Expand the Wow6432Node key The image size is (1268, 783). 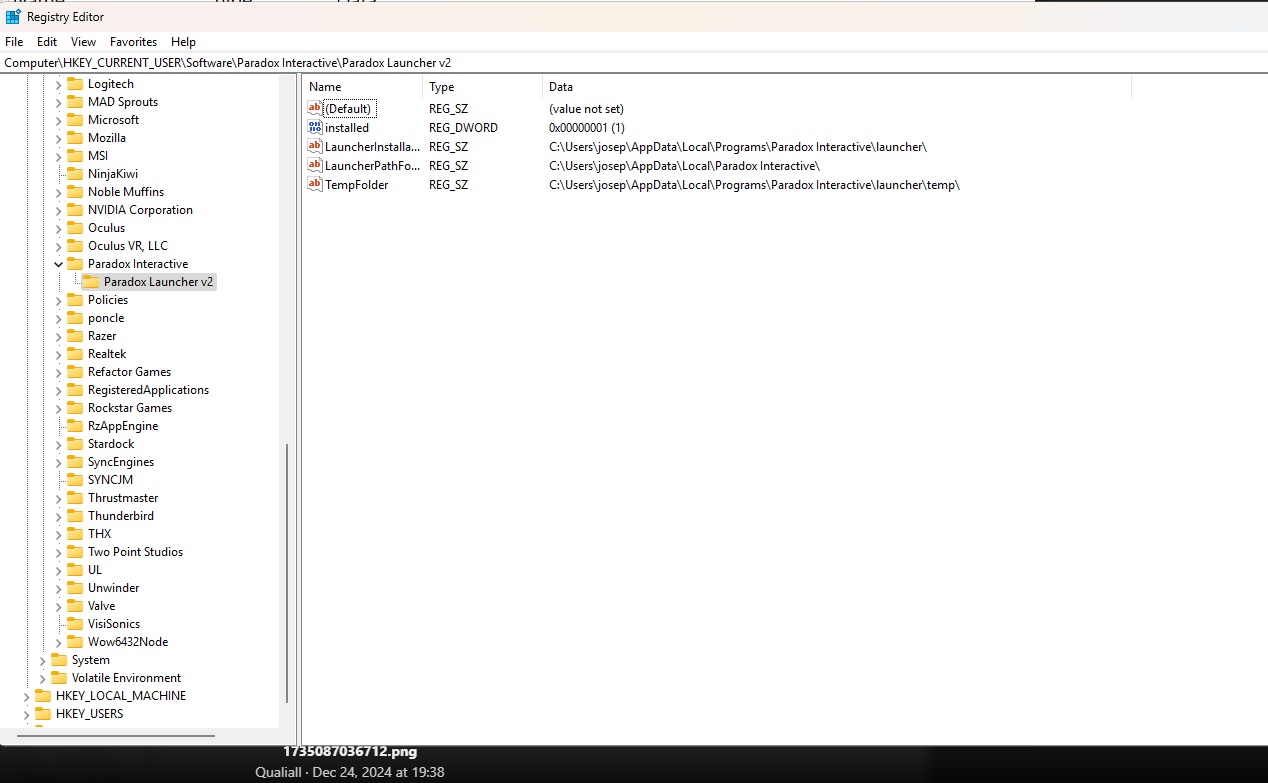[x=58, y=642]
